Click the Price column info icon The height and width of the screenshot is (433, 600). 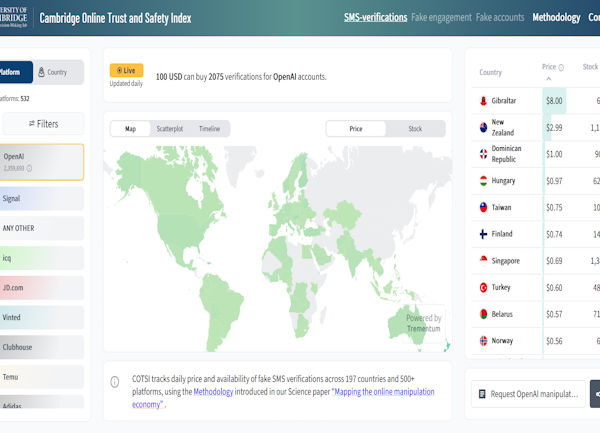pyautogui.click(x=561, y=68)
